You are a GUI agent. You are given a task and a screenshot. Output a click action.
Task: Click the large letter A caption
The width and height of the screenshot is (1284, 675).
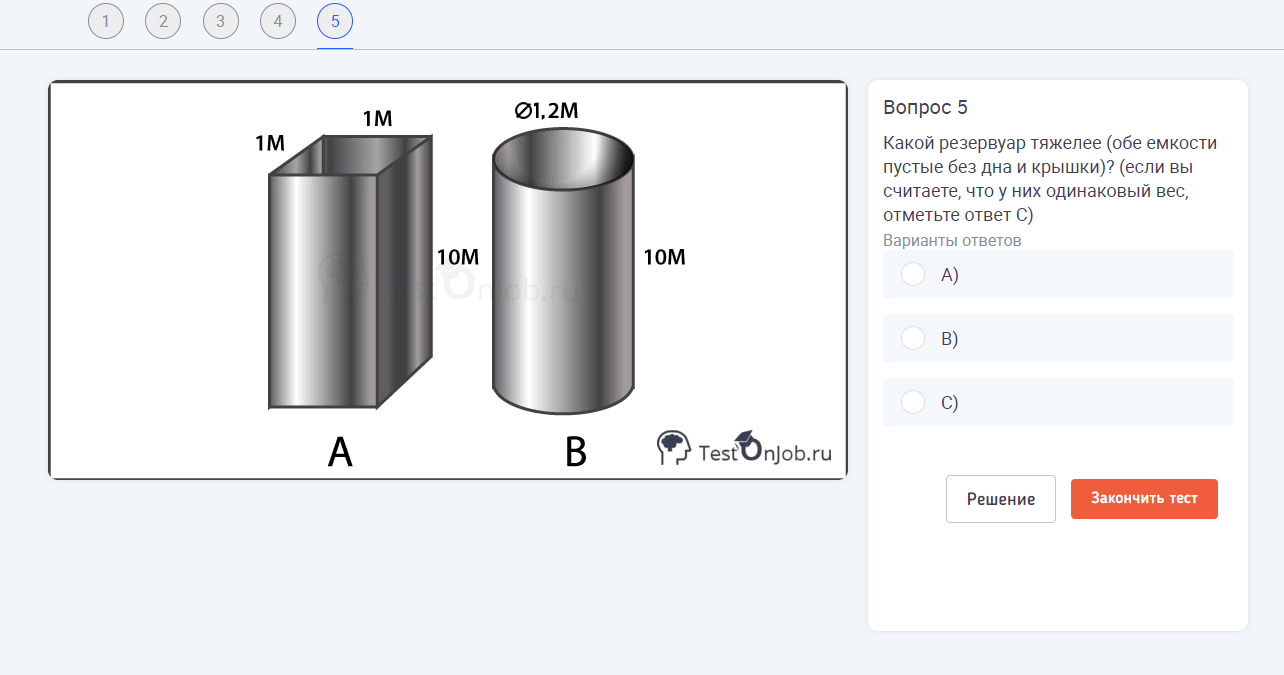[x=340, y=454]
